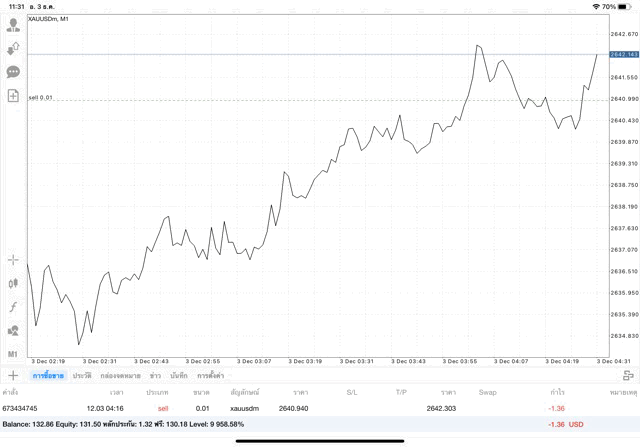Open the chat messages bubble icon
The width and height of the screenshot is (640, 447).
point(13,72)
